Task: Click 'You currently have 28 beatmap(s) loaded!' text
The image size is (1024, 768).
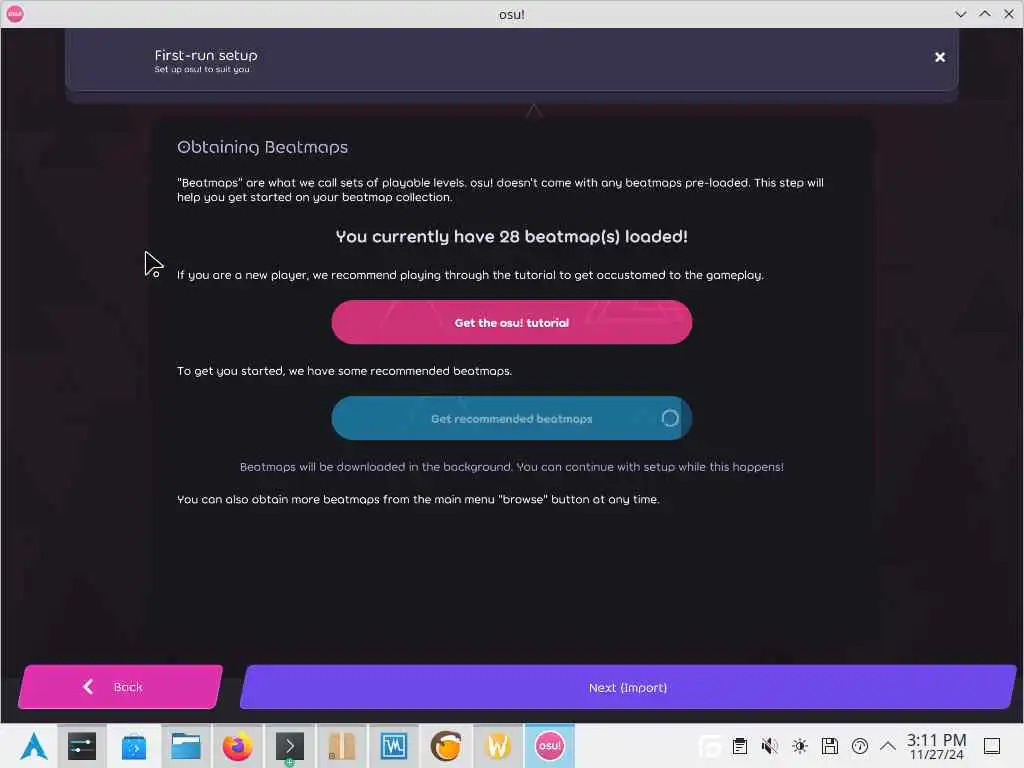Action: click(x=511, y=236)
